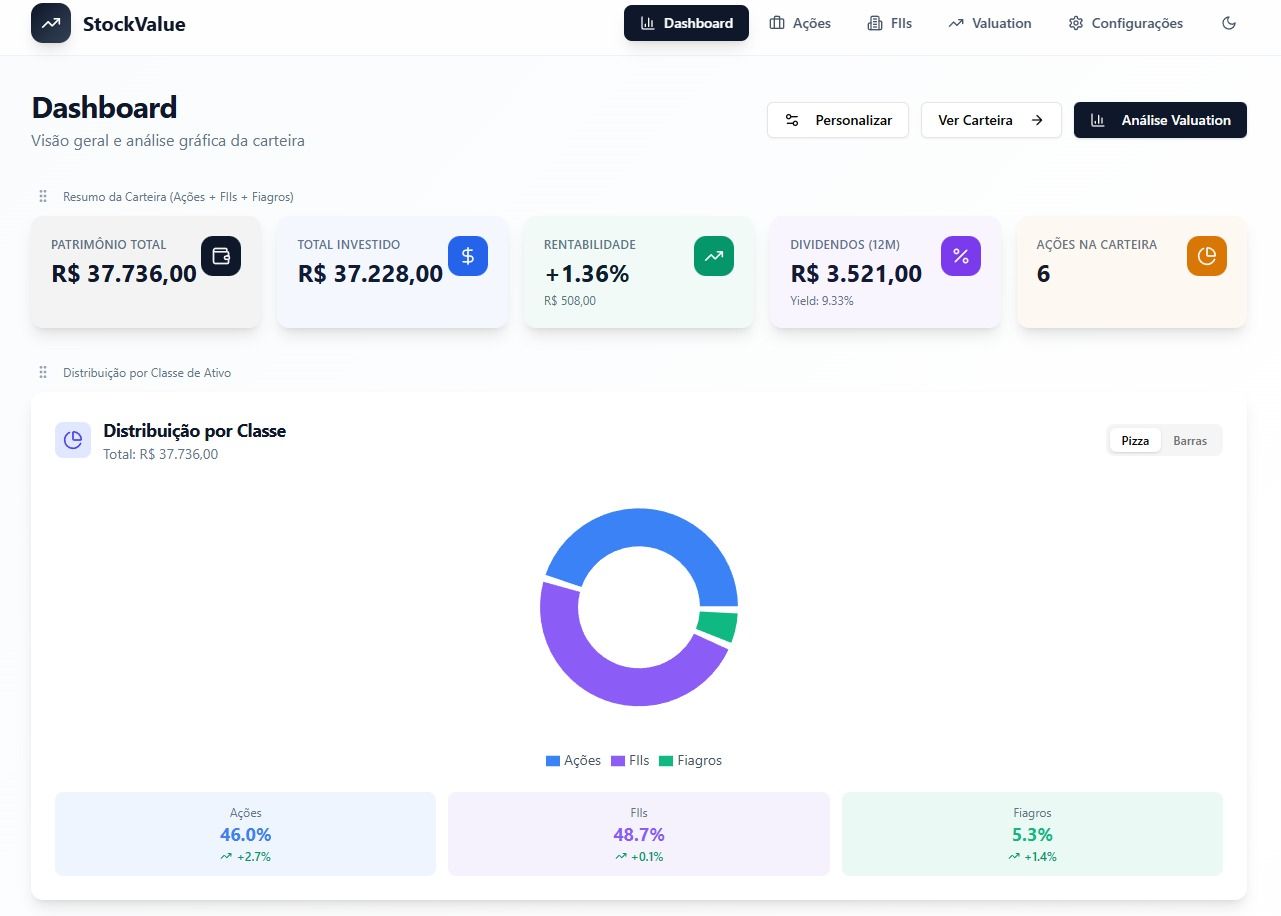Click the Personalizar button
Screen dimensions: 1281x916
click(838, 120)
